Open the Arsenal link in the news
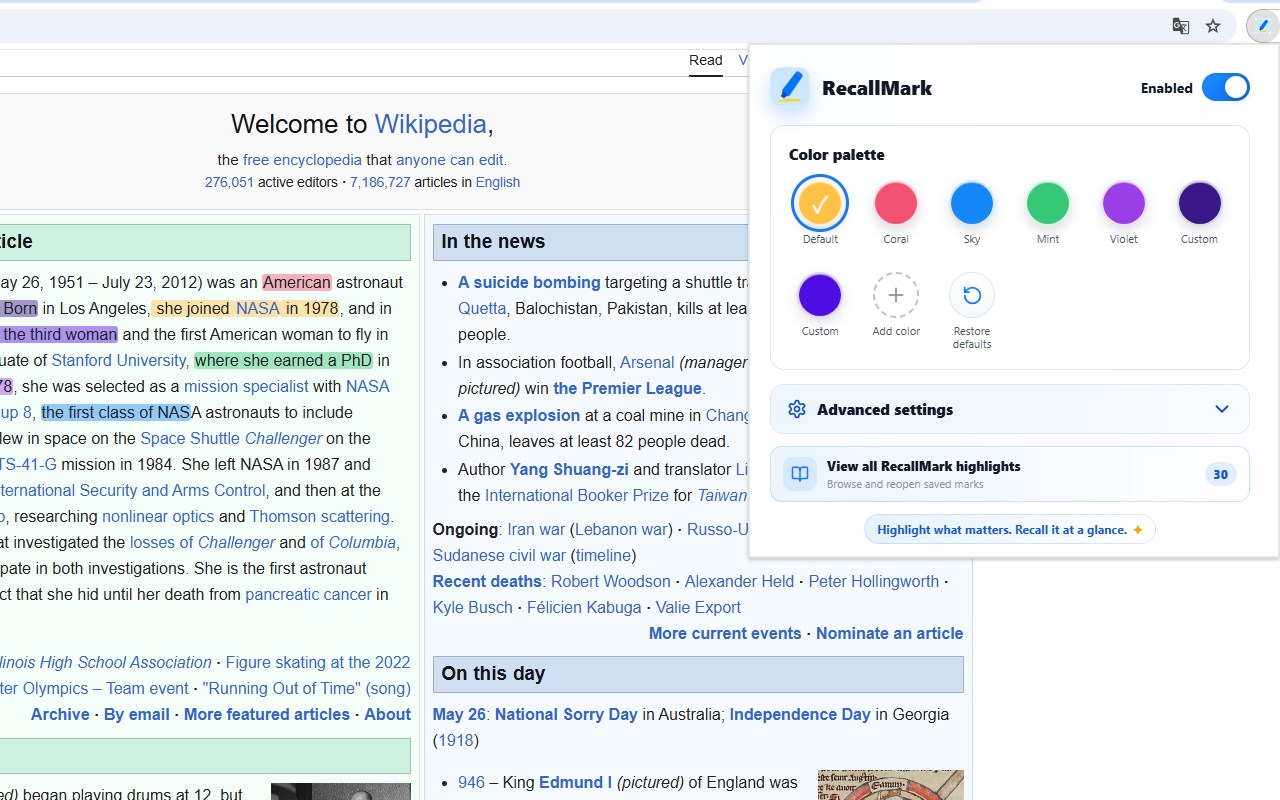1280x800 pixels. pos(647,363)
